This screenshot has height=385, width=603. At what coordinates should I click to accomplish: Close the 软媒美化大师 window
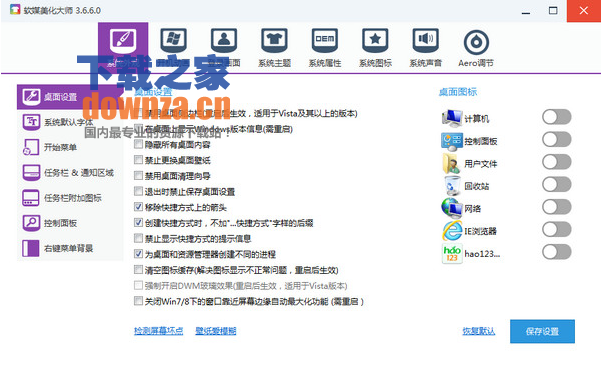(584, 11)
